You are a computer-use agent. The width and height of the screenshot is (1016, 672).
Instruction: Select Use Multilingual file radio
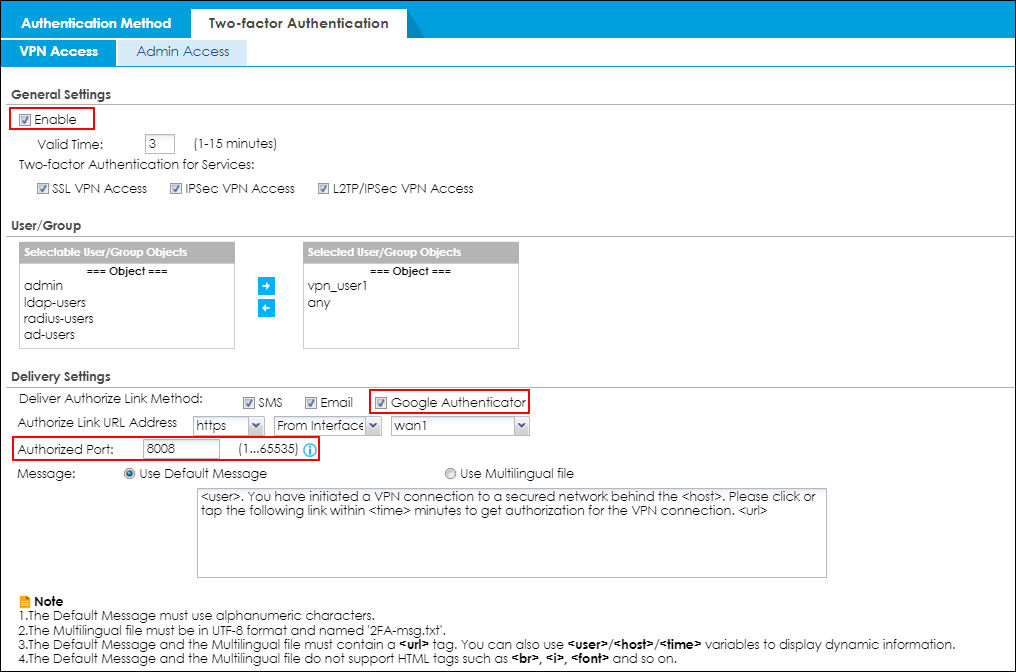(450, 474)
